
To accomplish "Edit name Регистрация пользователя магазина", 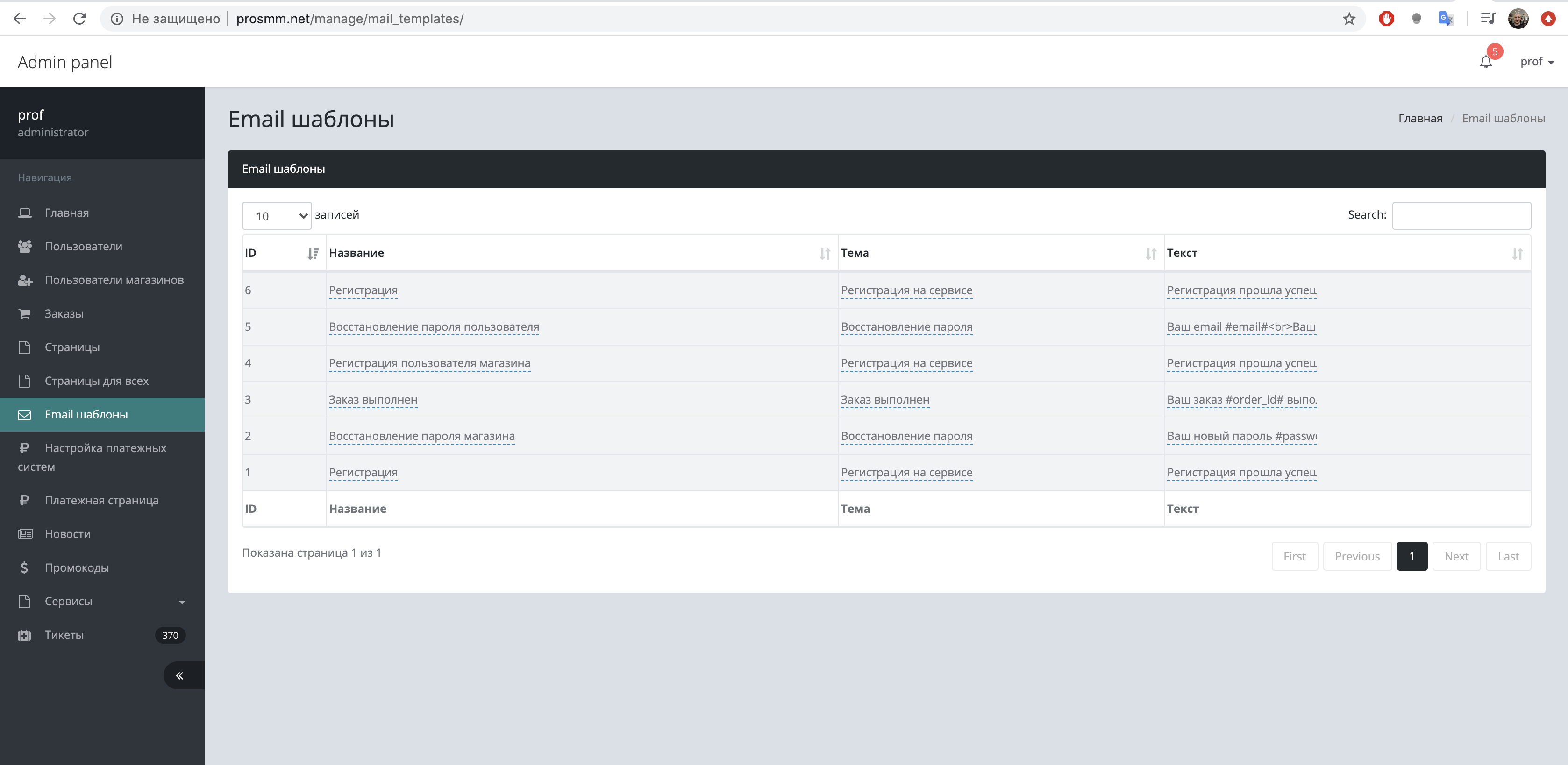I will click(430, 363).
